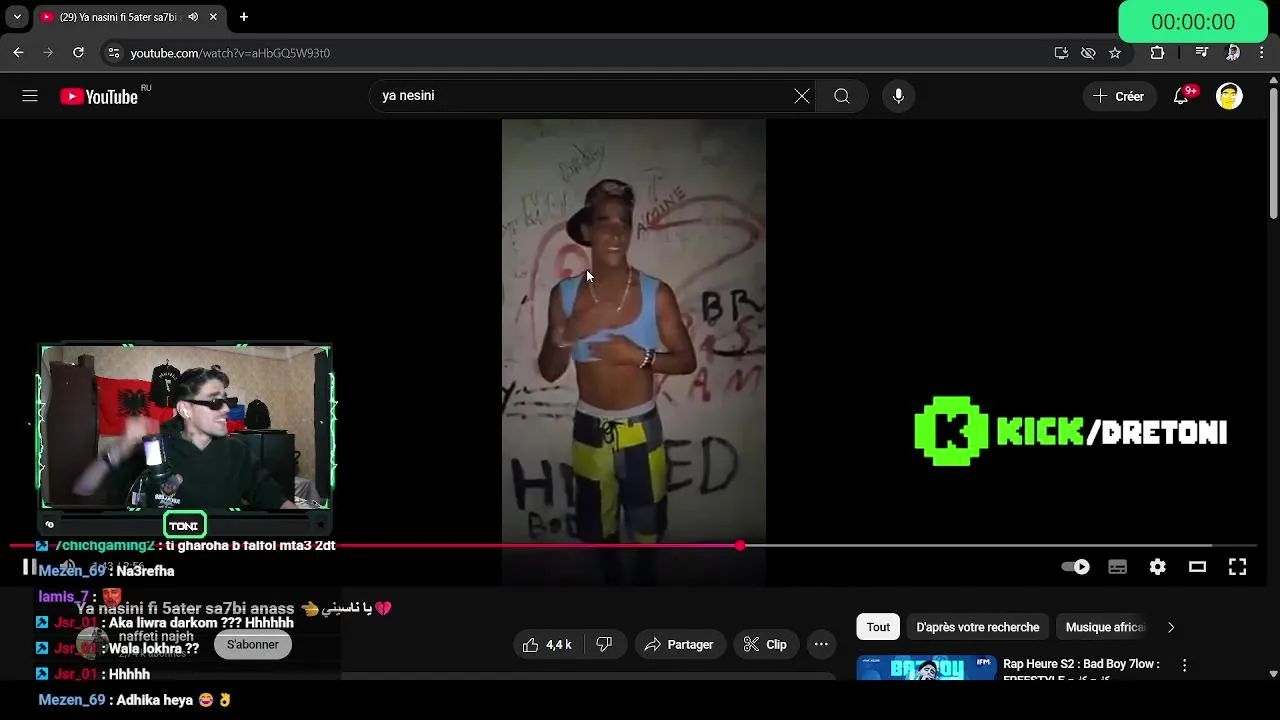Screen dimensions: 1280x720
Task: Pause the video with the pause button
Action: point(30,567)
